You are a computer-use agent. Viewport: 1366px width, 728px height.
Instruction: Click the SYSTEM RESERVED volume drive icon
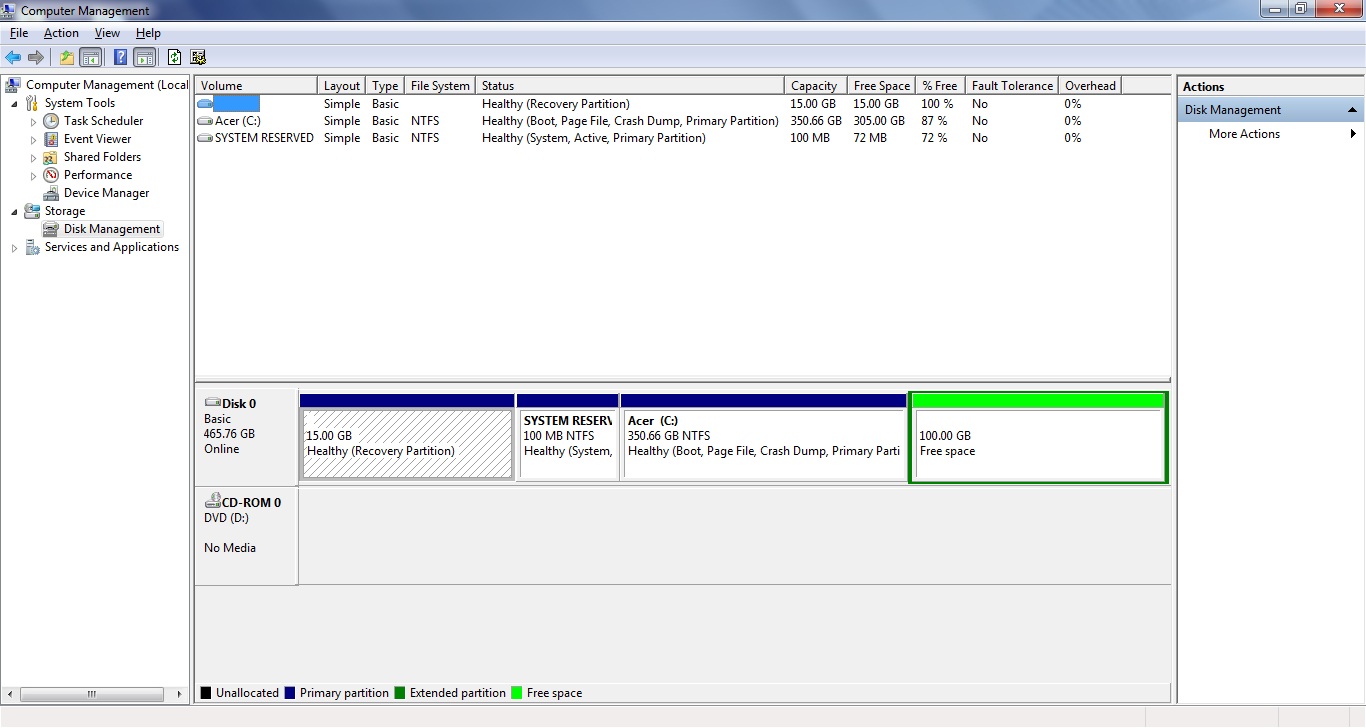[x=205, y=138]
